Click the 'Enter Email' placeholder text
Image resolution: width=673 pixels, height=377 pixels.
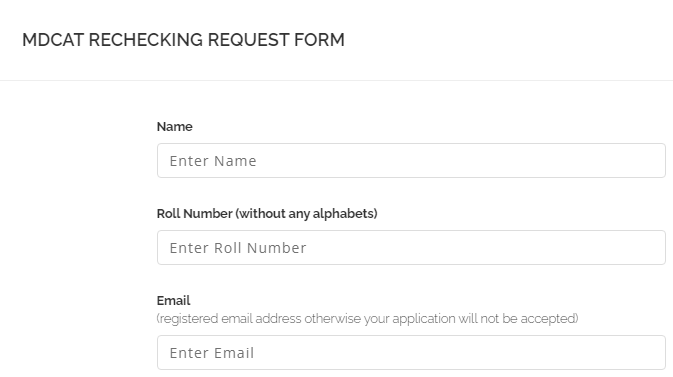(212, 353)
